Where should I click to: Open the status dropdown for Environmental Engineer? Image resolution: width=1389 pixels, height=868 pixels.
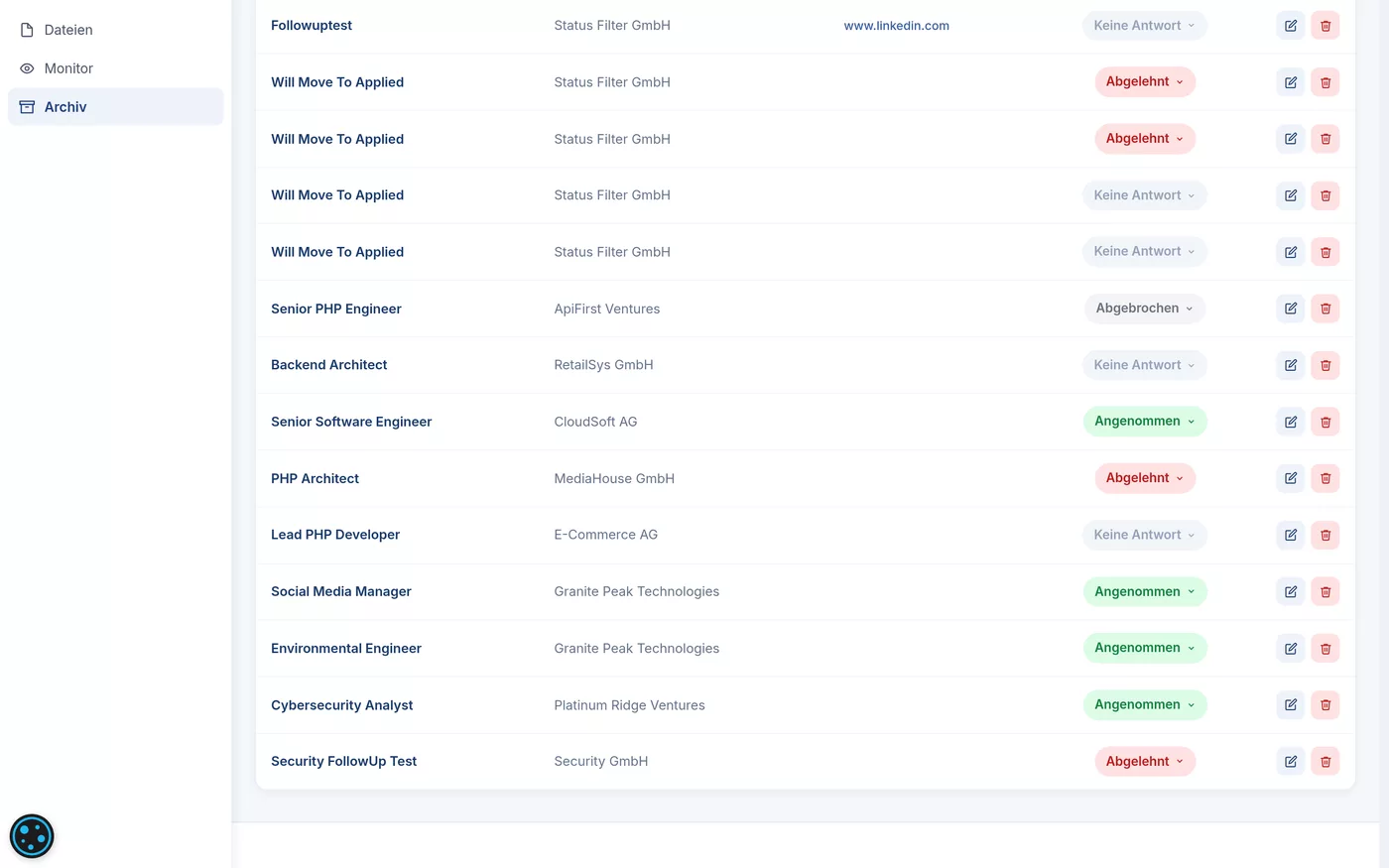[1145, 648]
